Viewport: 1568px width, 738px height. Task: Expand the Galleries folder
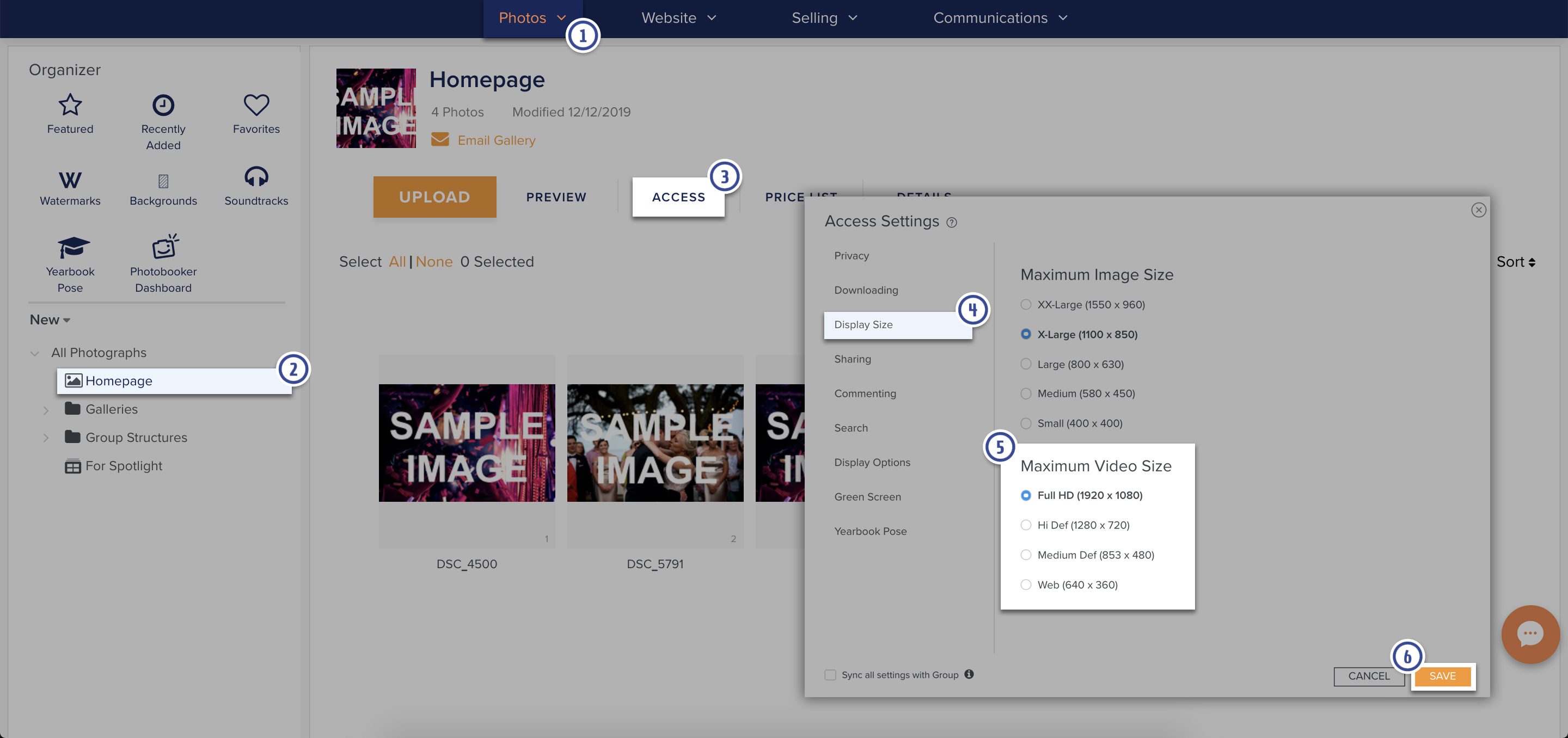point(46,411)
